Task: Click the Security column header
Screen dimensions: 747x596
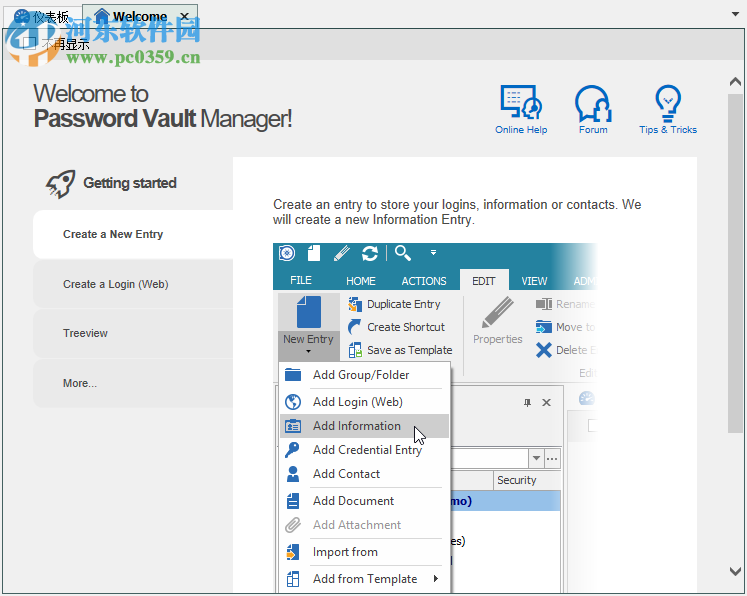Action: [x=527, y=480]
